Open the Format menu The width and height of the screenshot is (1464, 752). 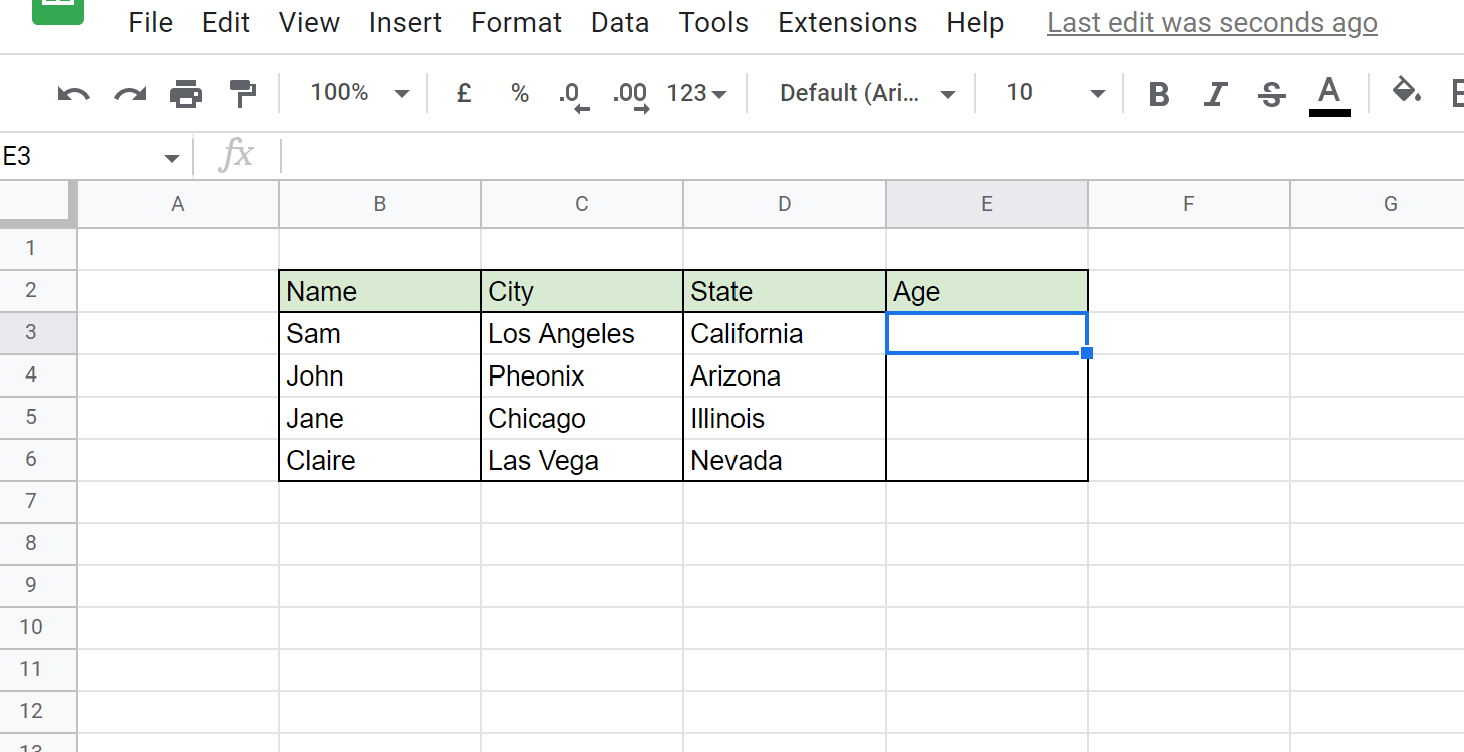(x=516, y=22)
